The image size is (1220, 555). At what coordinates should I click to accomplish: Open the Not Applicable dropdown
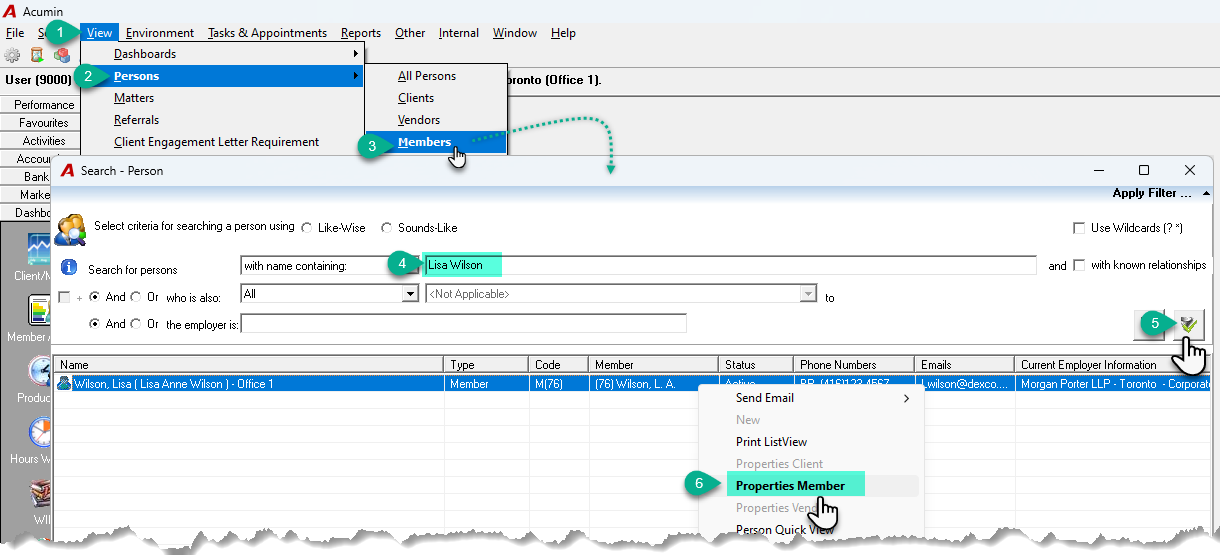coord(808,294)
